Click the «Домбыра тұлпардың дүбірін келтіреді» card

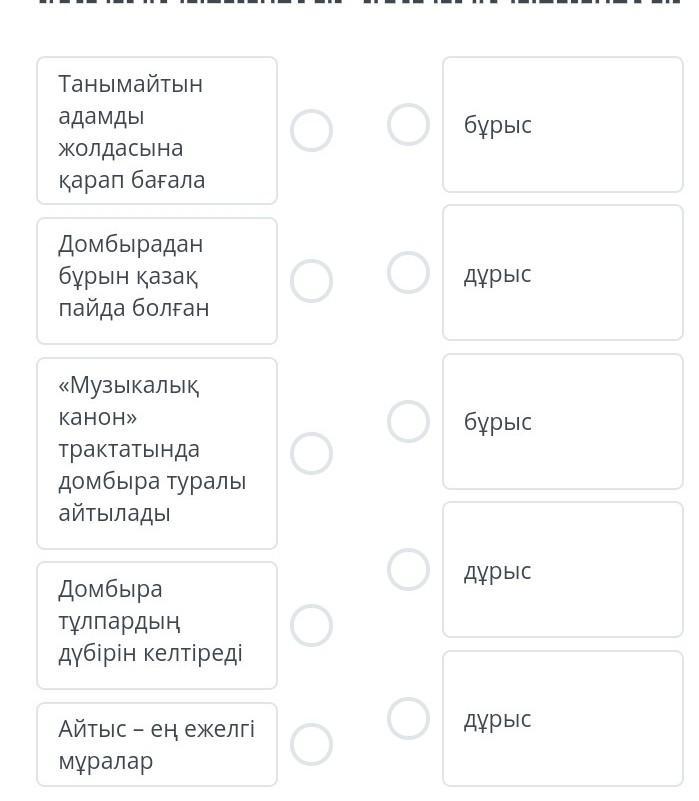pyautogui.click(x=157, y=625)
